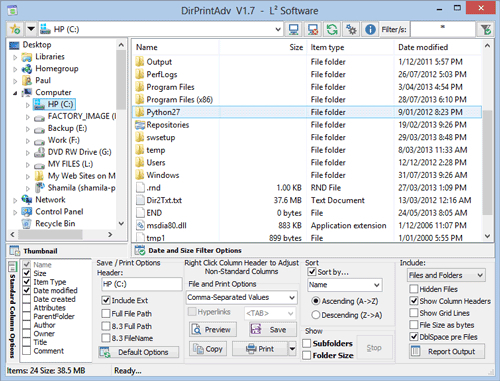Collapse the Computer tree node
Screen dimensions: 500x381
coord(15,93)
